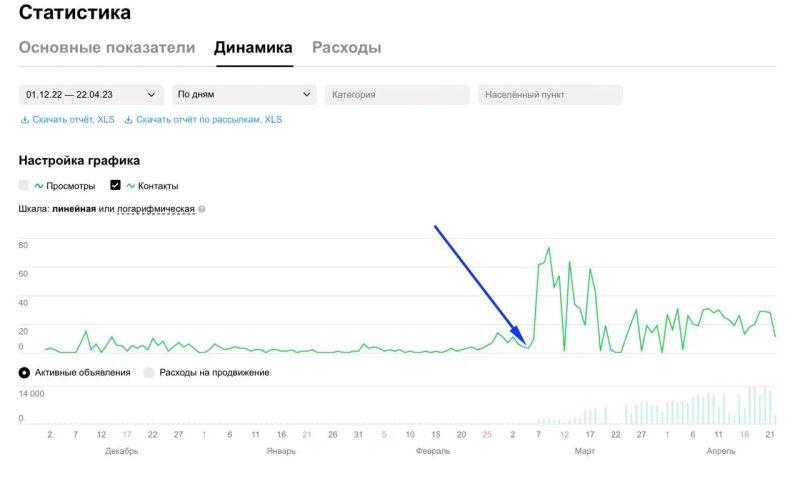
Task: Click the download icon beside 'Скачать отчёт, XLS'
Action: click(x=24, y=120)
